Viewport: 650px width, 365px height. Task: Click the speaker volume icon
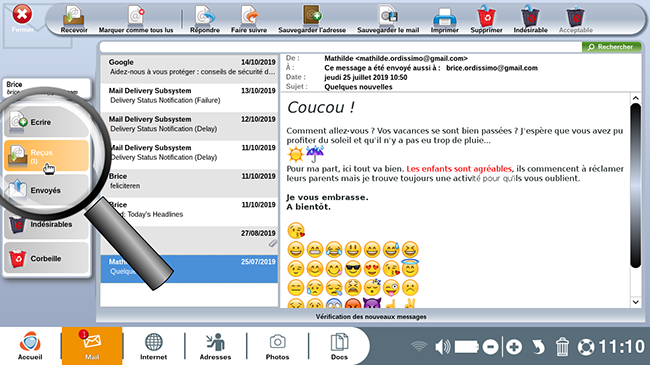point(442,346)
